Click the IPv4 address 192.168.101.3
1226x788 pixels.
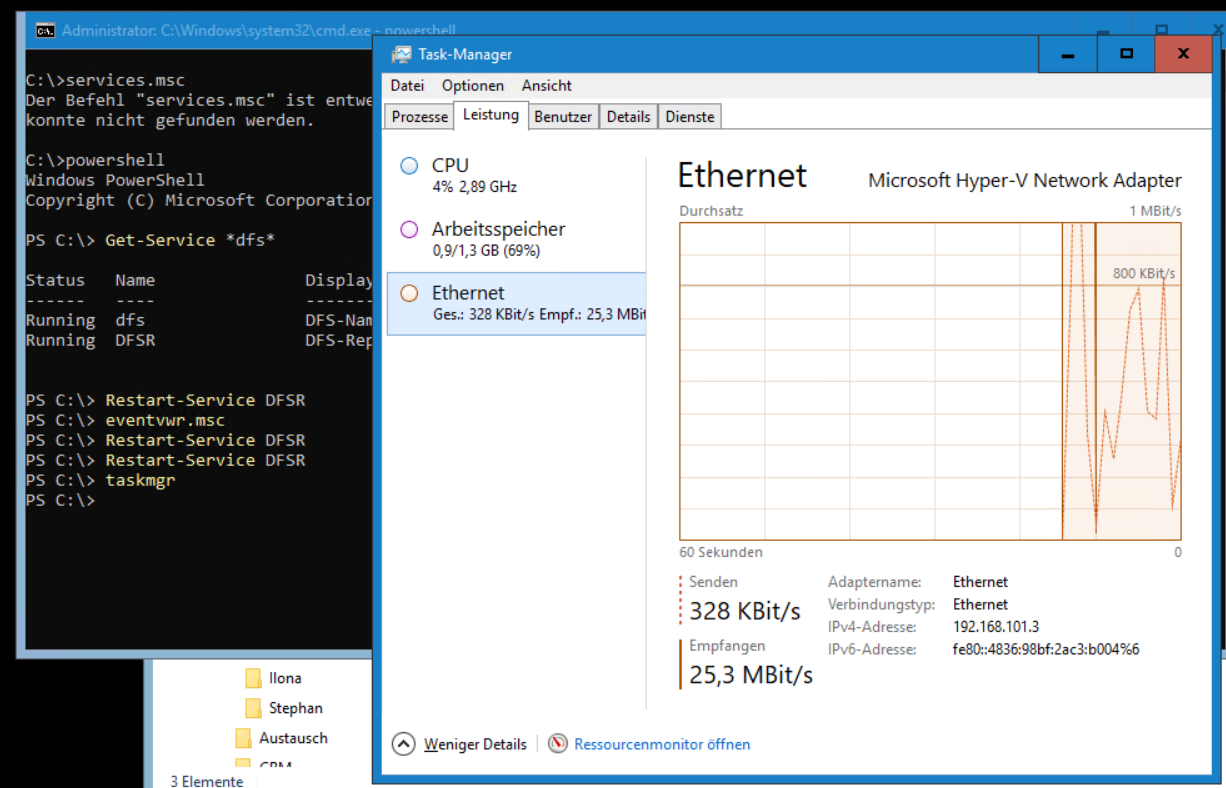(x=996, y=627)
